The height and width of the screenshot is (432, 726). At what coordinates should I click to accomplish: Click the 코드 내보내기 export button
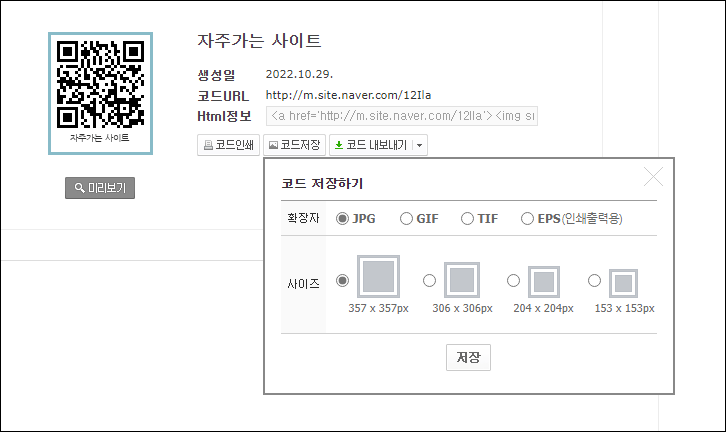(x=370, y=145)
